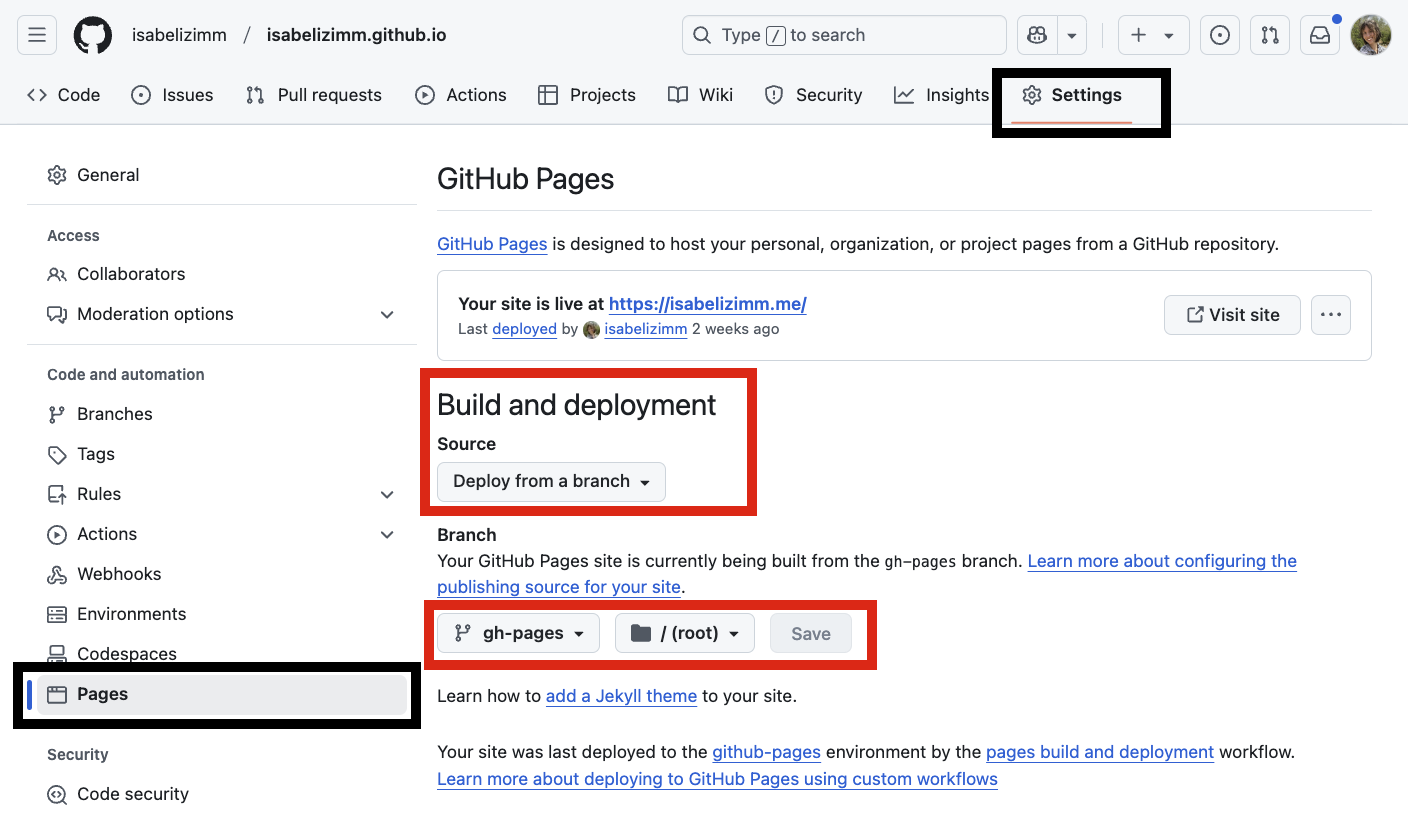Open the Create new plus menu
The width and height of the screenshot is (1408, 819).
point(1153,35)
